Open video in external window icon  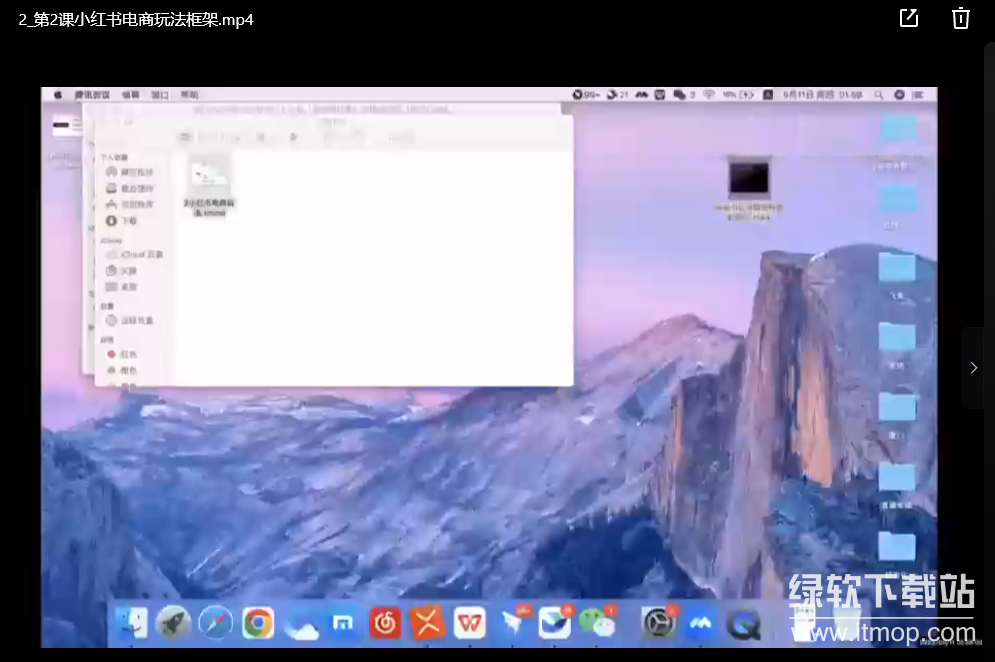tap(908, 19)
